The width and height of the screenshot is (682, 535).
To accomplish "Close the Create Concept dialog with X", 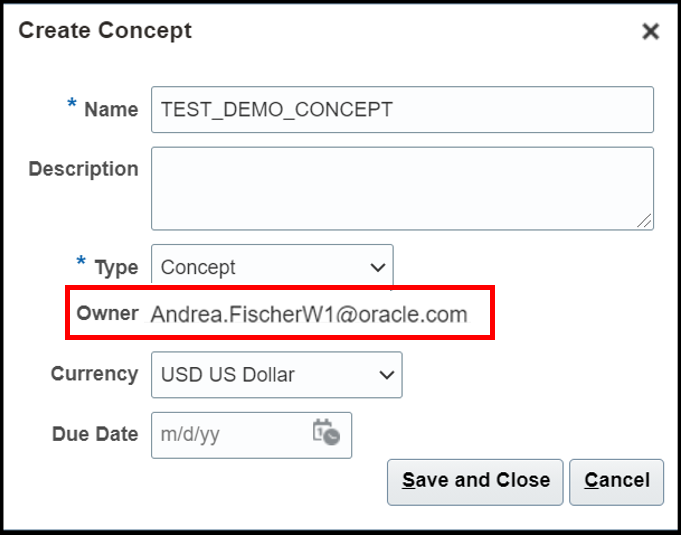I will 651,31.
